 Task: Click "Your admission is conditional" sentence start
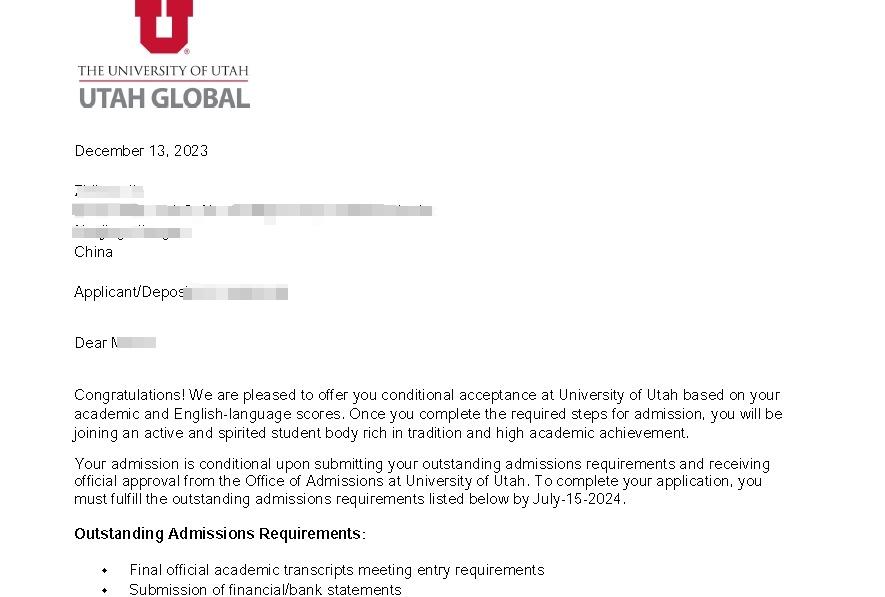click(170, 464)
